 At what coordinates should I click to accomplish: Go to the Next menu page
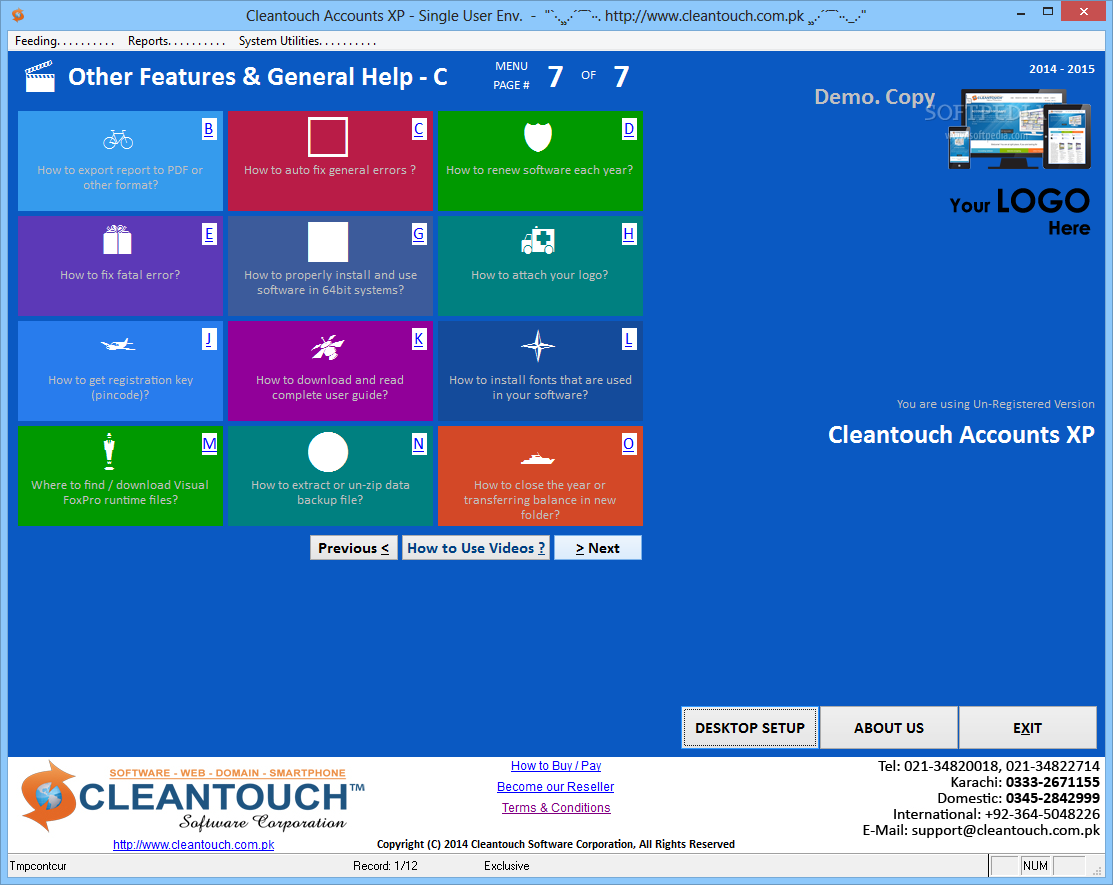coord(598,548)
